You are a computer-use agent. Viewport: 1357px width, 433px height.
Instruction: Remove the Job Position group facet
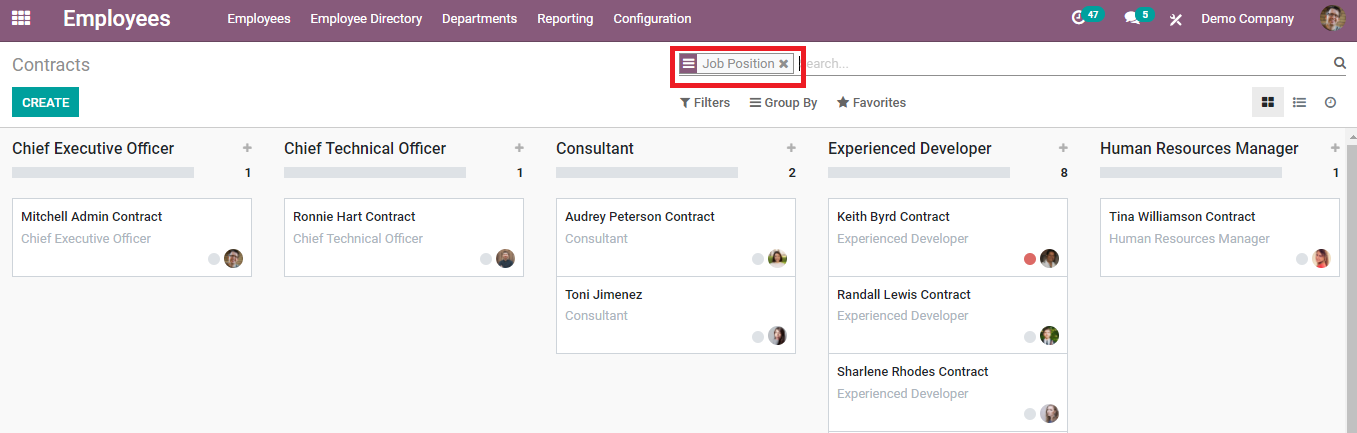784,64
